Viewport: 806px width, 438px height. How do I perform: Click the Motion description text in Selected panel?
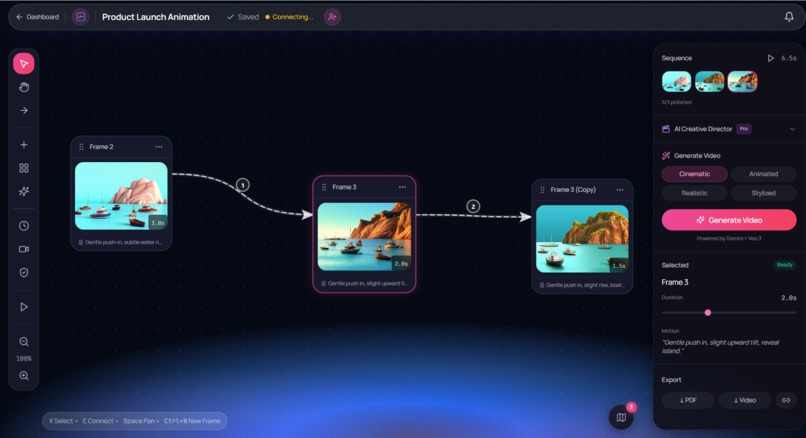click(x=721, y=346)
